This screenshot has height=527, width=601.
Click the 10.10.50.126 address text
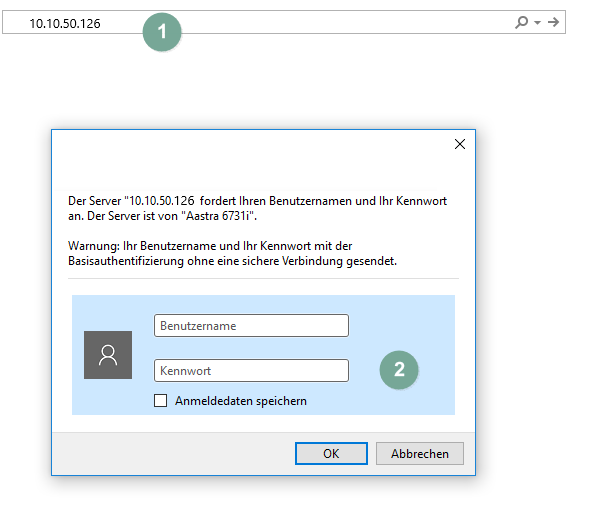pos(64,23)
